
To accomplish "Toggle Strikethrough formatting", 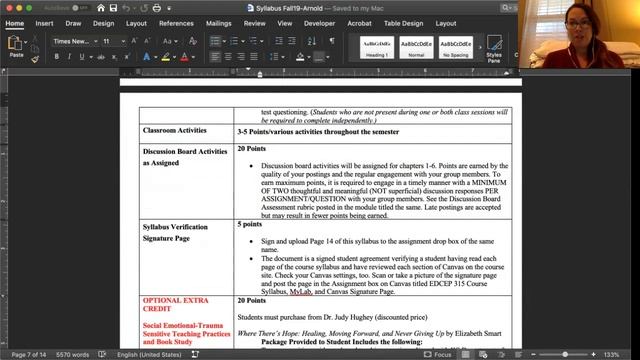I will (101, 57).
